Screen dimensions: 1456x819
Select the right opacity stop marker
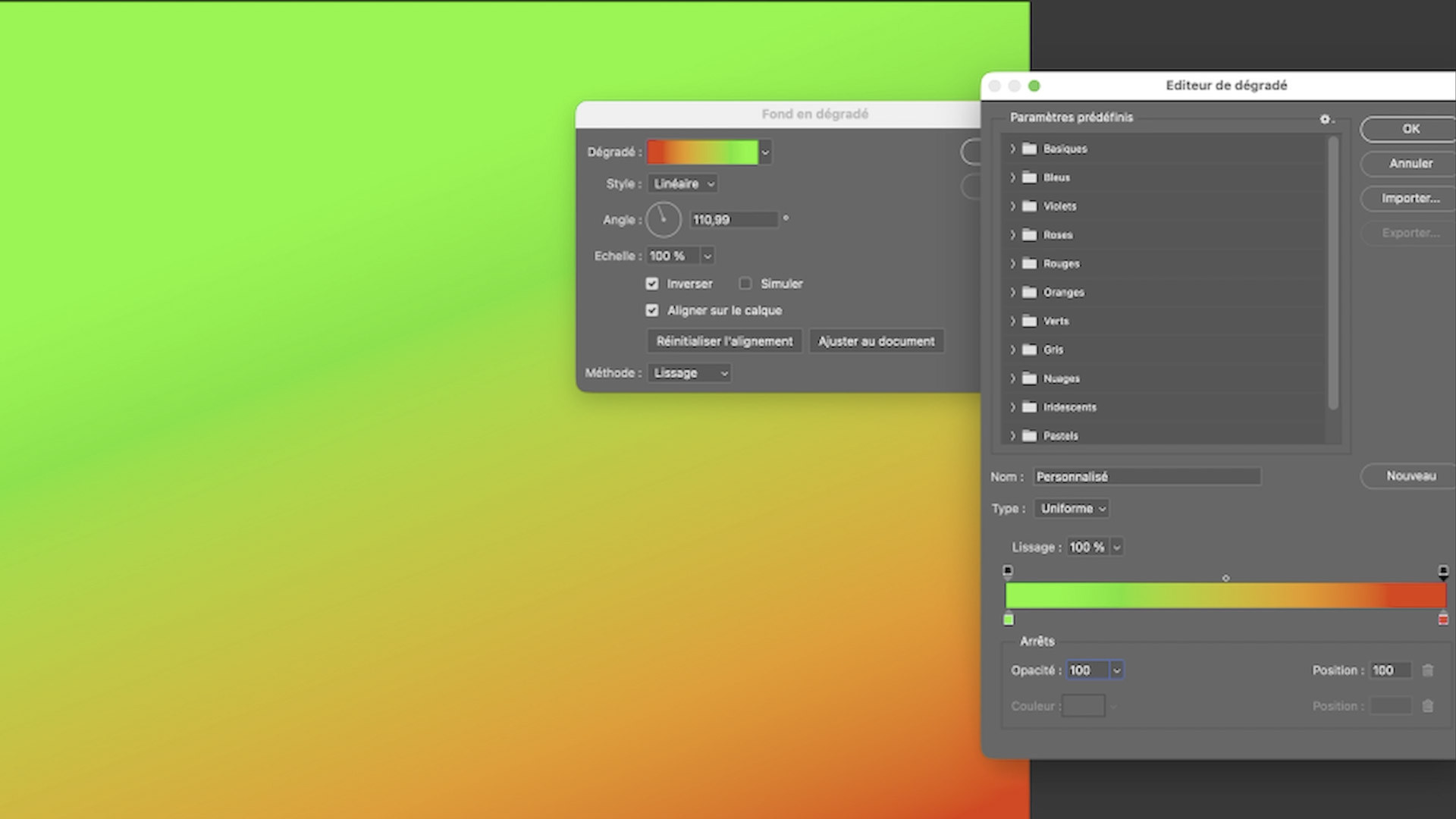point(1443,571)
